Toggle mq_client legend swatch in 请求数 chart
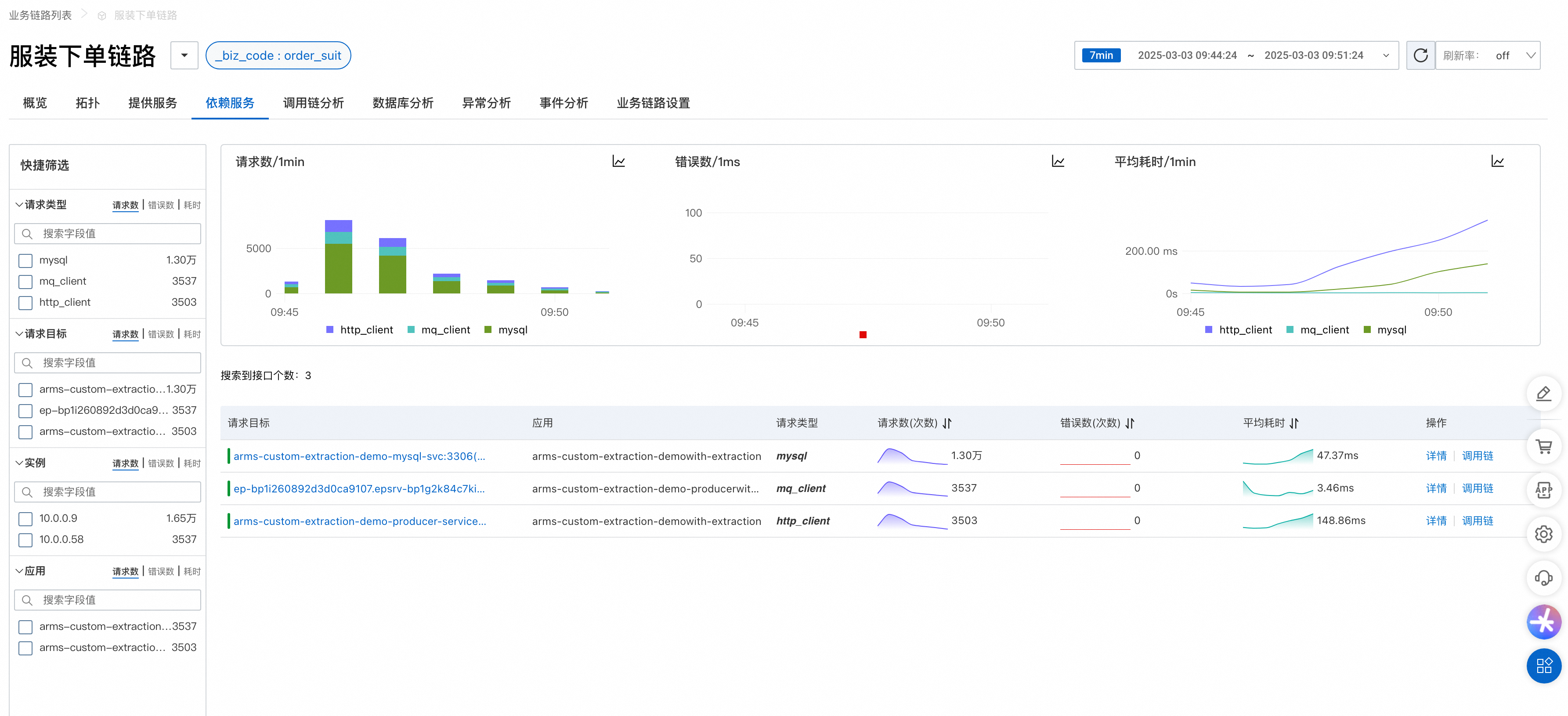The height and width of the screenshot is (716, 1568). 411,329
